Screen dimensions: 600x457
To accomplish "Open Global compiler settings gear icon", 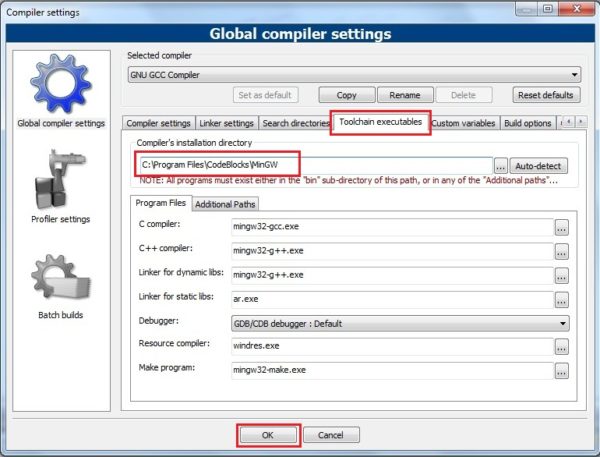I will click(60, 83).
